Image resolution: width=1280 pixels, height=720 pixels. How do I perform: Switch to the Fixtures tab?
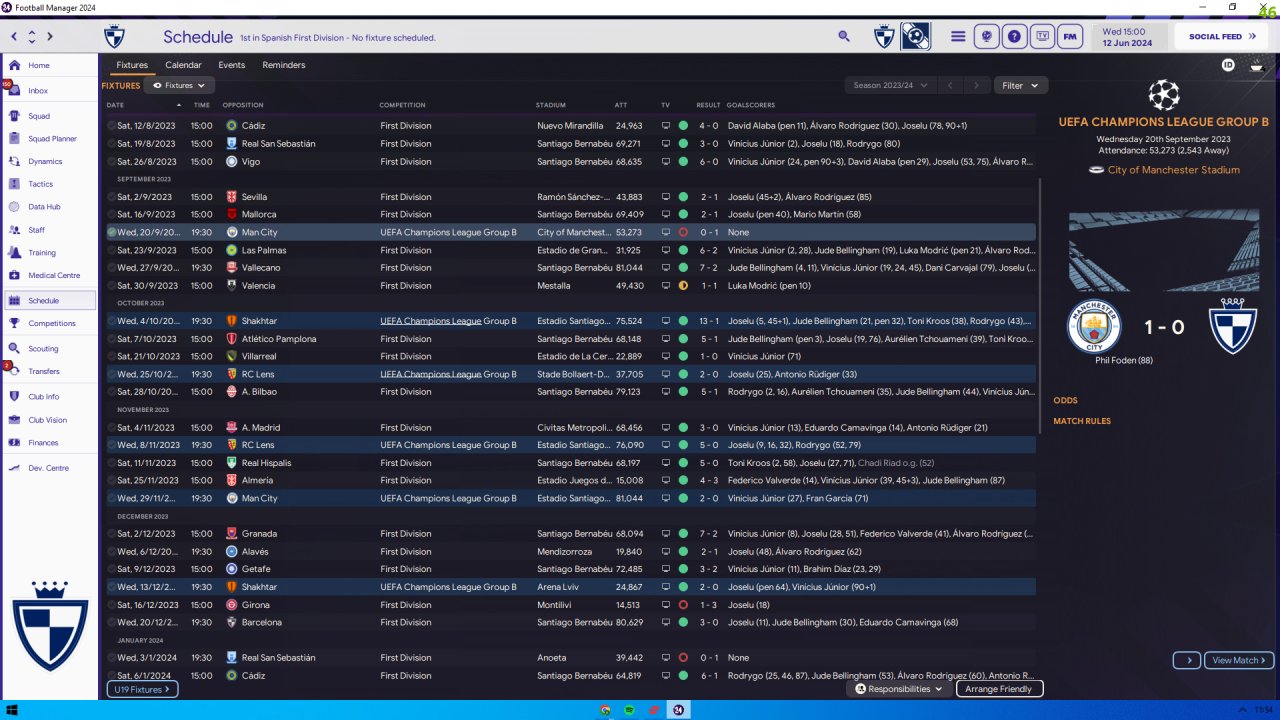click(132, 65)
